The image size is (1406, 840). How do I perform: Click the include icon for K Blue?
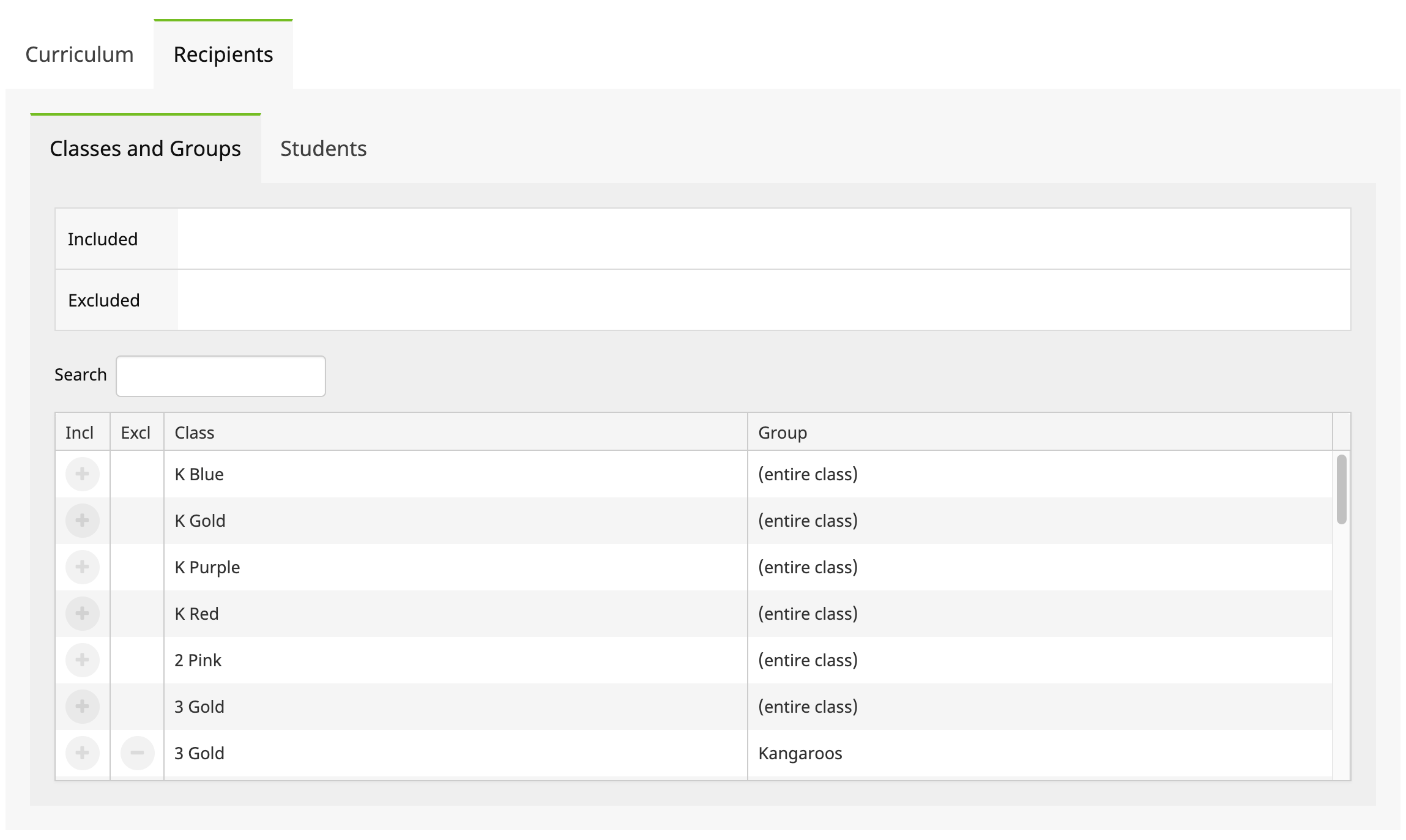[x=82, y=473]
